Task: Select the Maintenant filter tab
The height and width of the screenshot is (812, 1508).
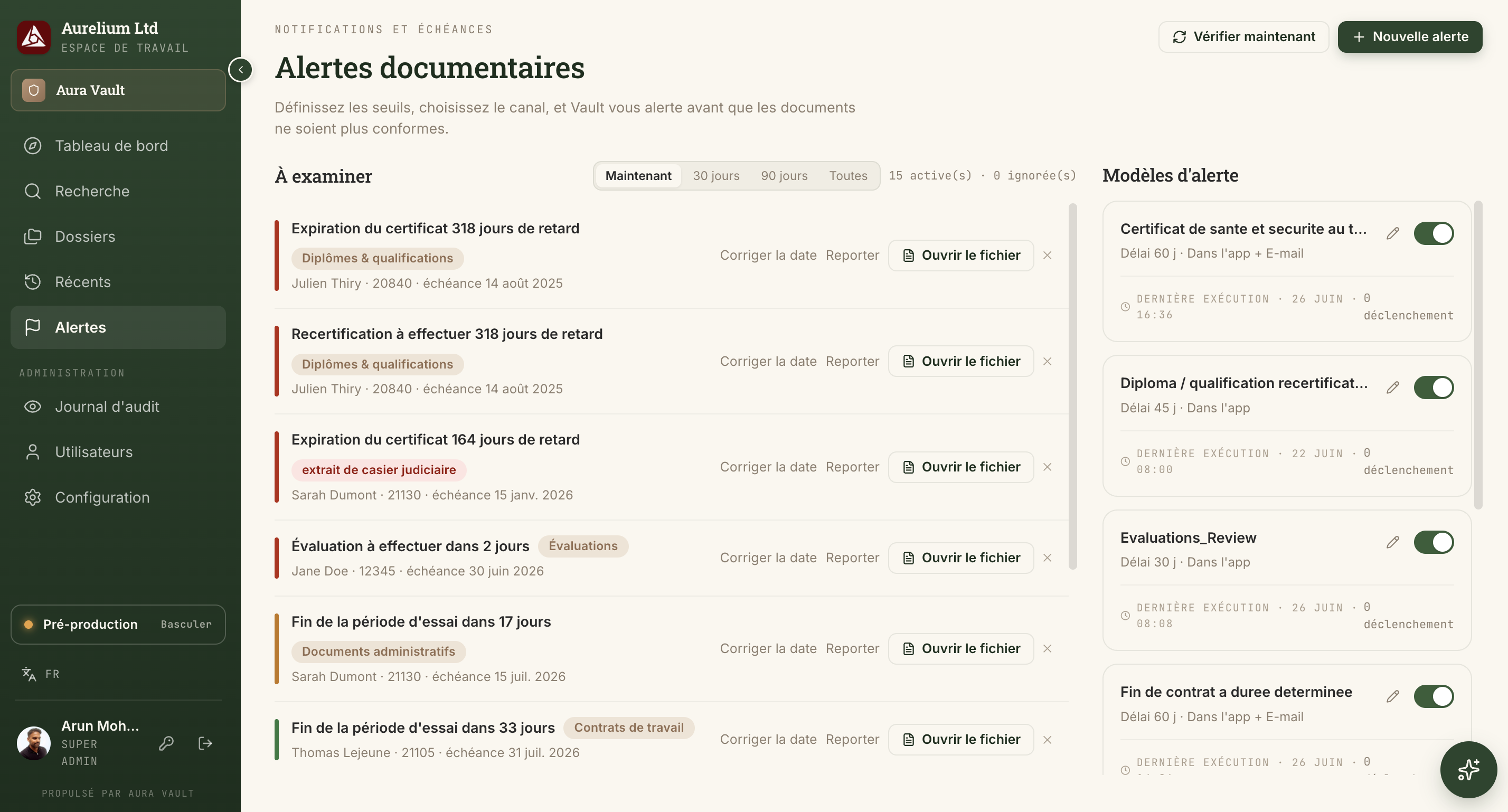Action: pos(638,176)
